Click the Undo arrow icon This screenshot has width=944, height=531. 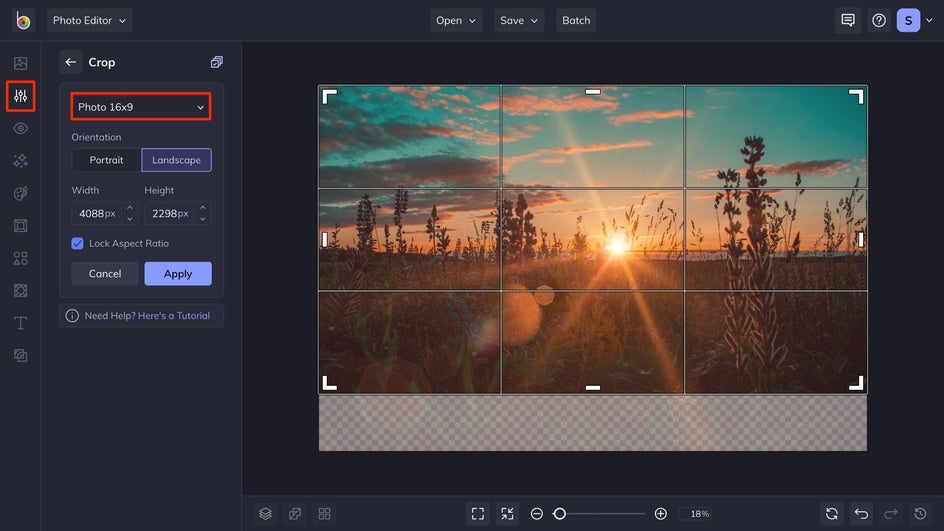click(x=861, y=513)
